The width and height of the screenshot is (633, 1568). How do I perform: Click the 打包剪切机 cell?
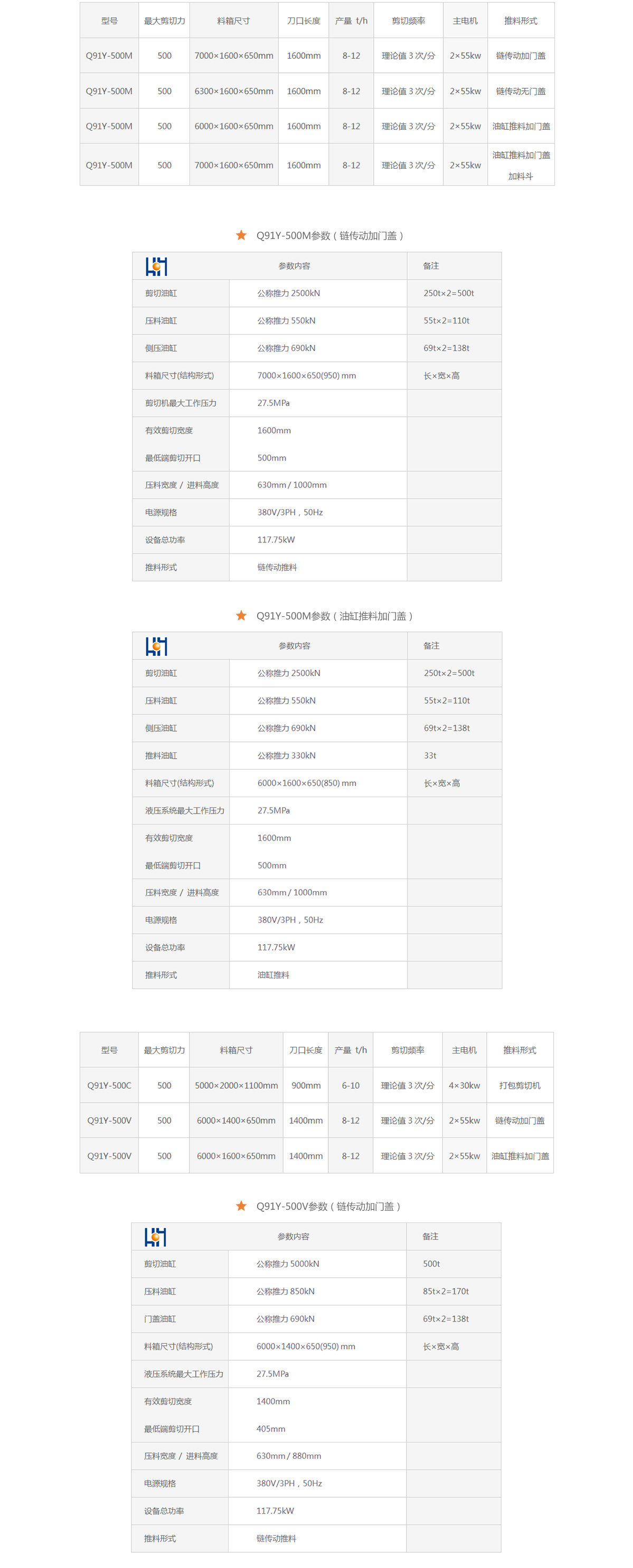519,1085
